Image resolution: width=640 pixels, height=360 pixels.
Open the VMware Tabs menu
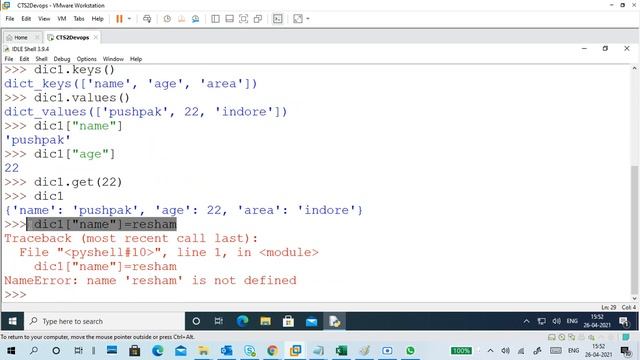click(79, 19)
